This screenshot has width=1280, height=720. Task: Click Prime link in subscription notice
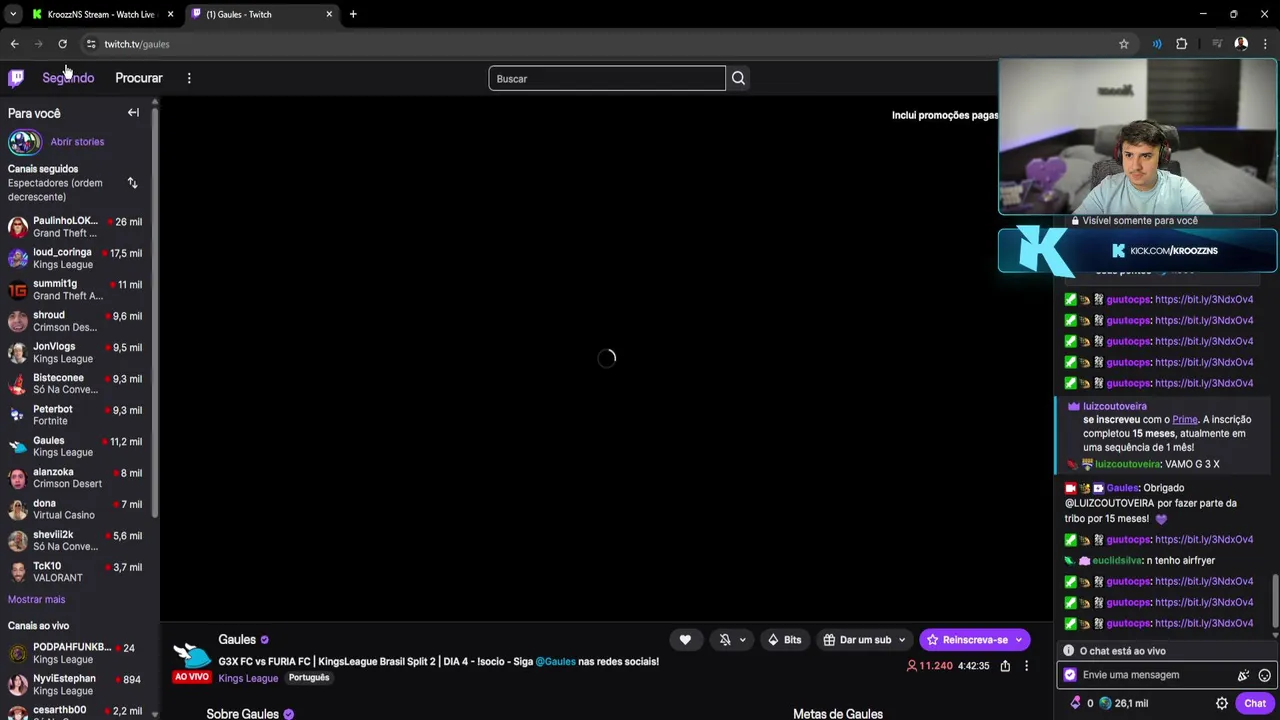pyautogui.click(x=1185, y=420)
